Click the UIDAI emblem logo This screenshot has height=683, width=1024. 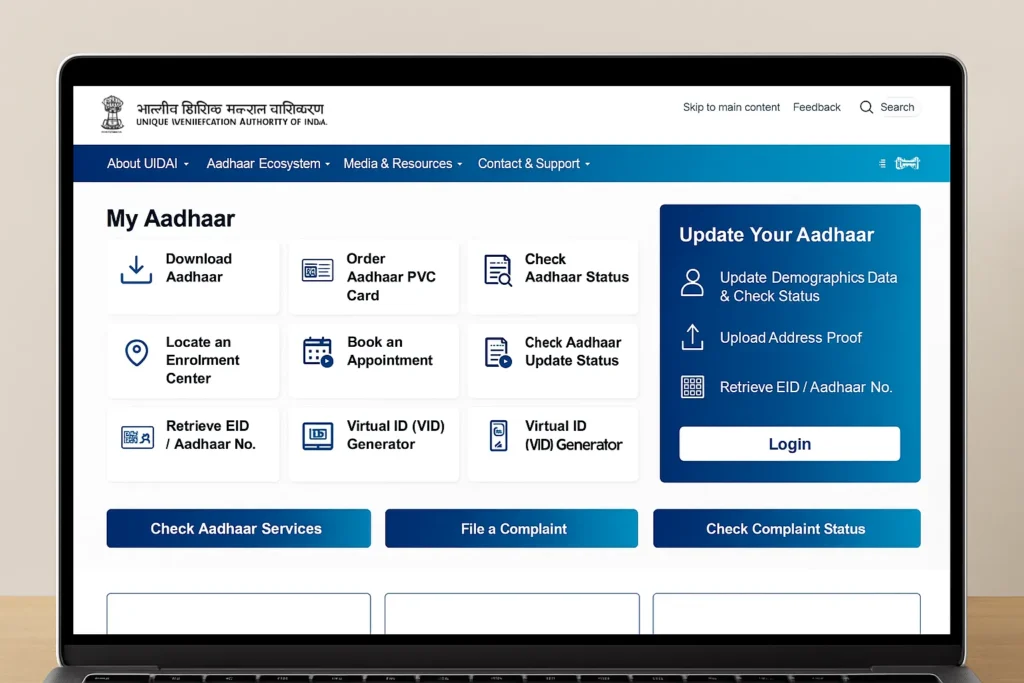[112, 114]
